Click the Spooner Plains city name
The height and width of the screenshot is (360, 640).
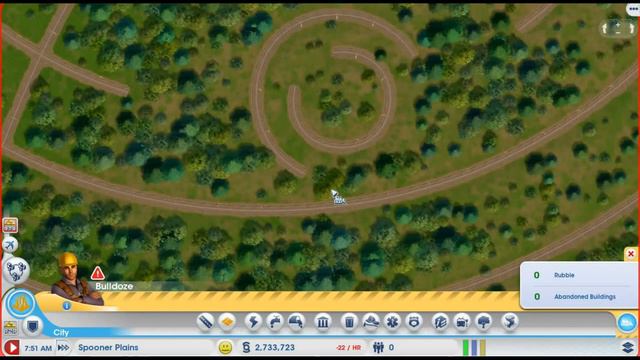pos(108,347)
